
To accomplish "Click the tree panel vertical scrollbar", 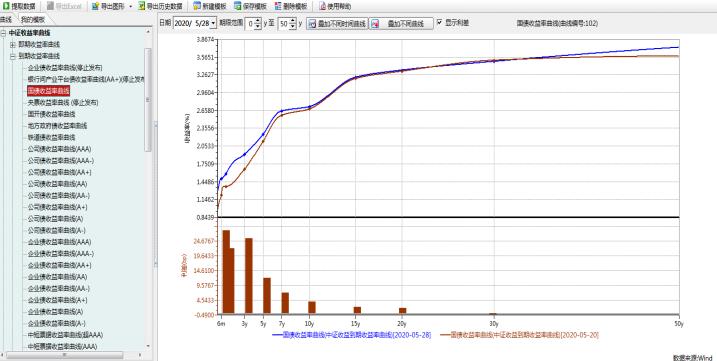I will pos(148,100).
